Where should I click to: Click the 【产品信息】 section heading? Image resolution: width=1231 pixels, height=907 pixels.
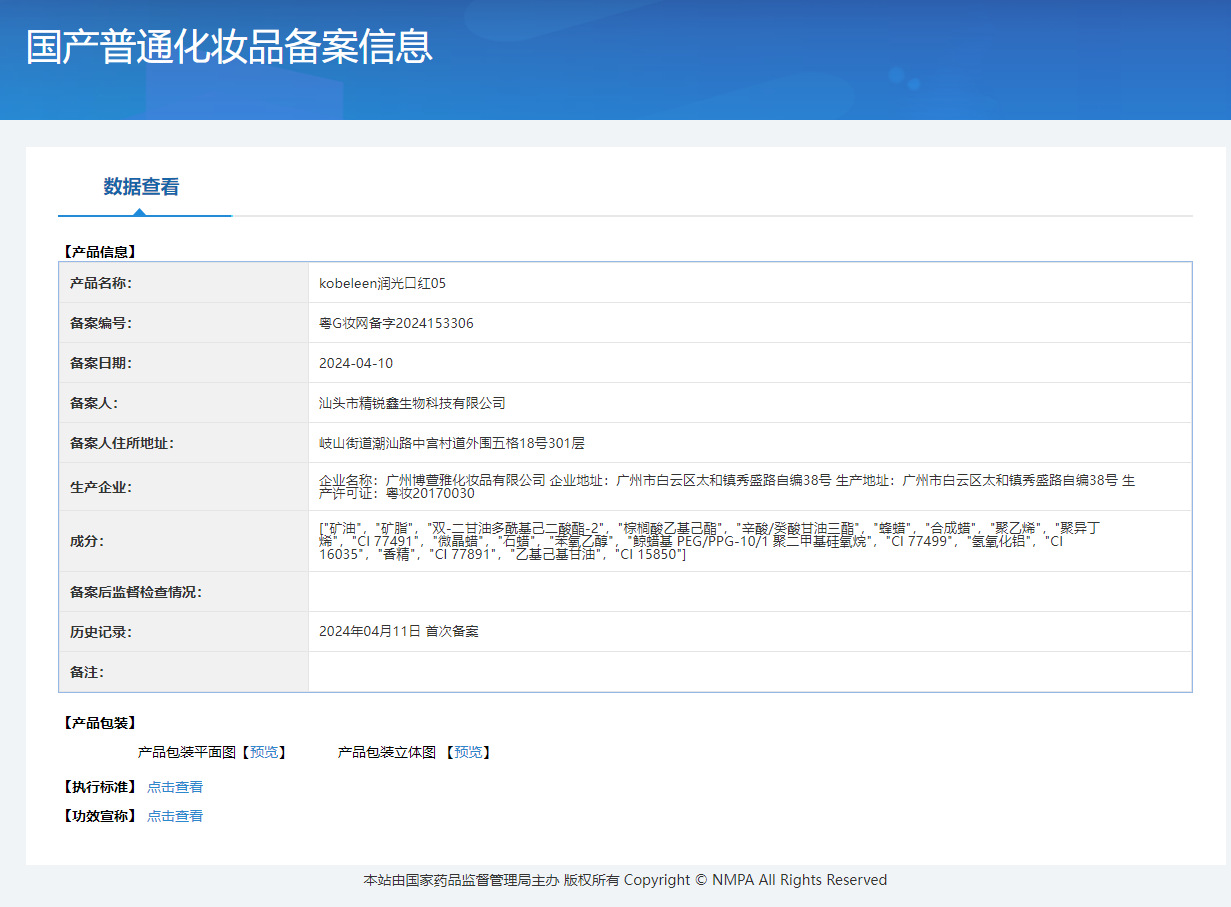(x=99, y=252)
